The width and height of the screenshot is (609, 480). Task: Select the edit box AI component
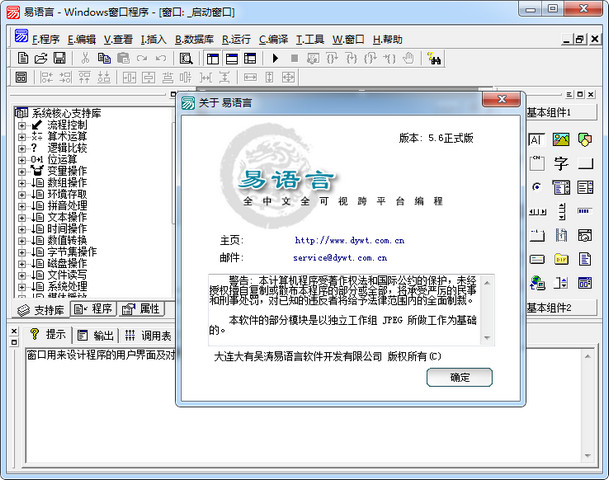(537, 139)
